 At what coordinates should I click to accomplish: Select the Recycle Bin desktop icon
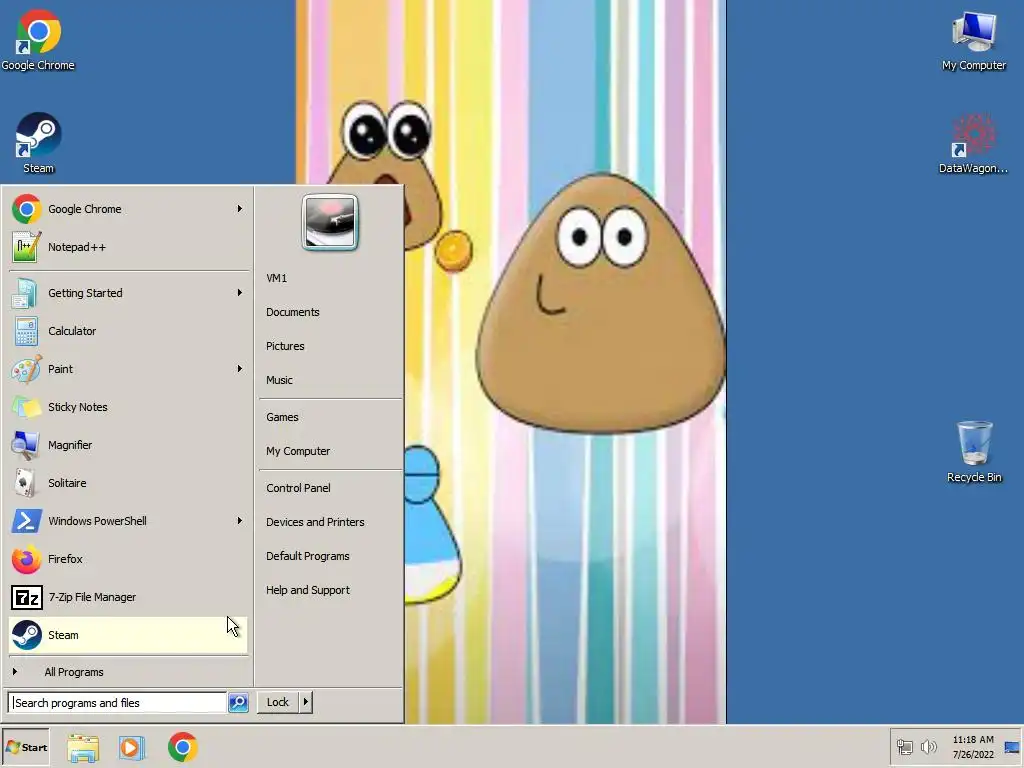(x=974, y=452)
